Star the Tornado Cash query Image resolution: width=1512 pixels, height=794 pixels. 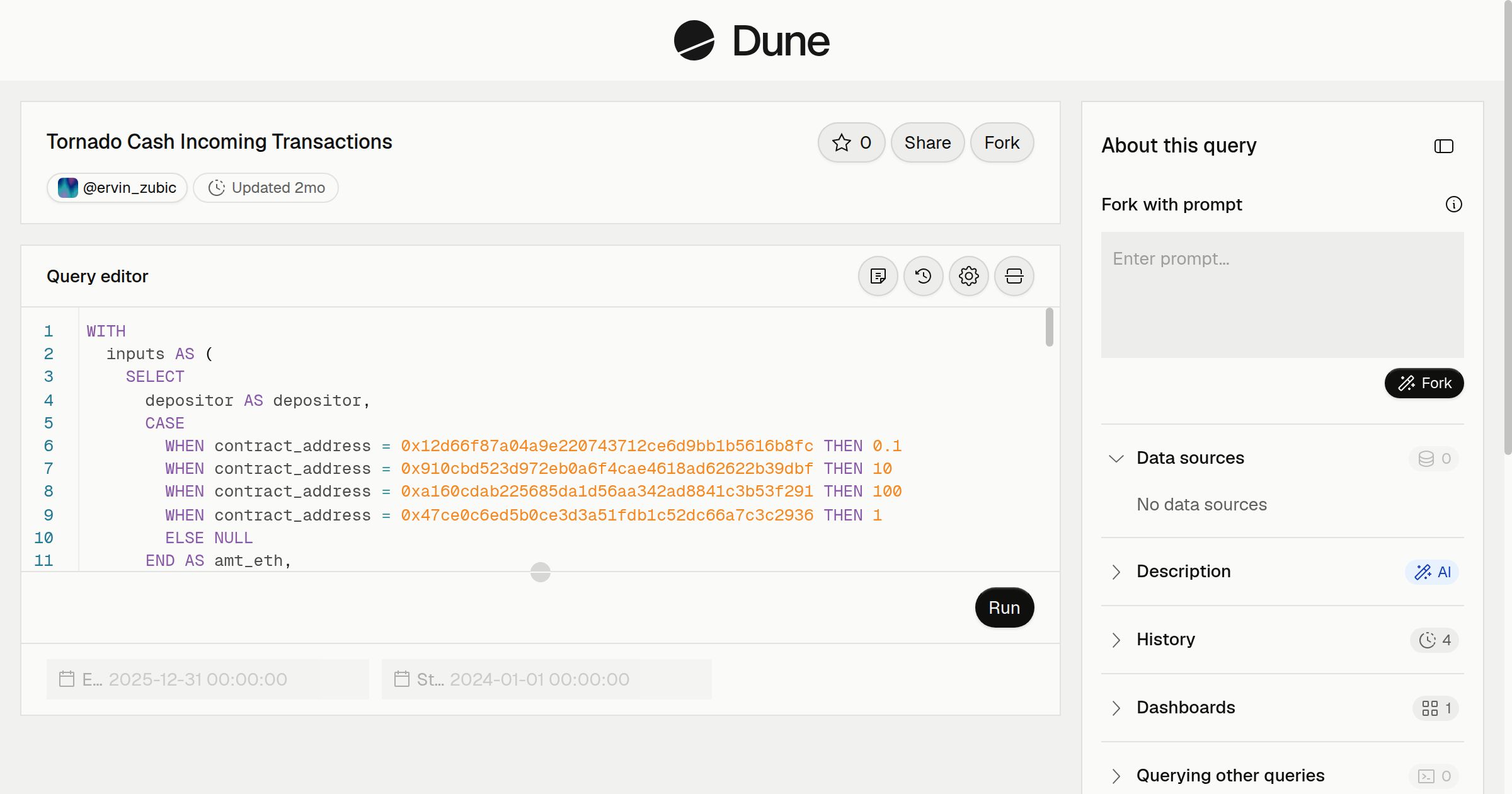click(x=852, y=142)
